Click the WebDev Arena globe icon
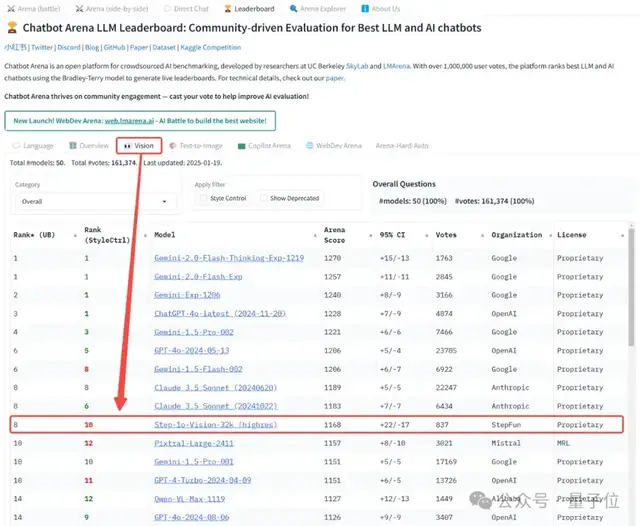640x526 pixels. pyautogui.click(x=310, y=146)
